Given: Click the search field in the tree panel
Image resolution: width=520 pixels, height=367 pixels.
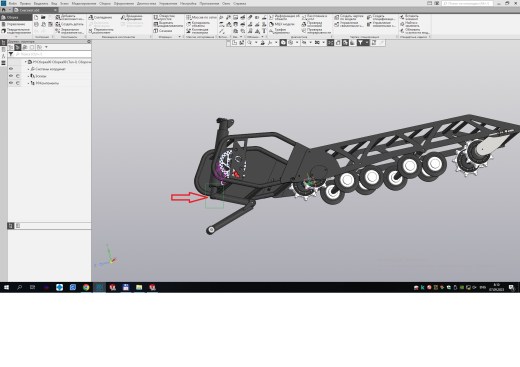Looking at the screenshot, I should pos(53,54).
